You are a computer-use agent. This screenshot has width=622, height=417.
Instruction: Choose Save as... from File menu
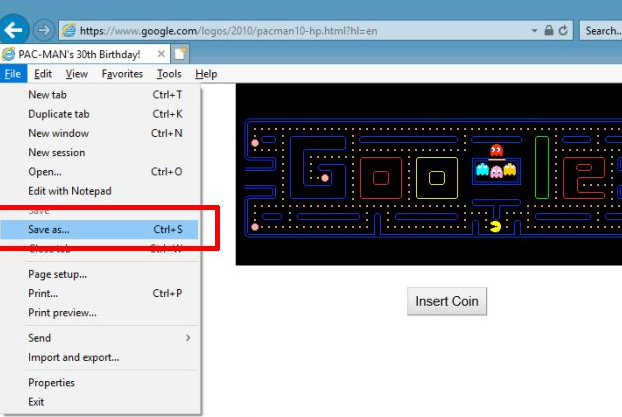[x=49, y=229]
